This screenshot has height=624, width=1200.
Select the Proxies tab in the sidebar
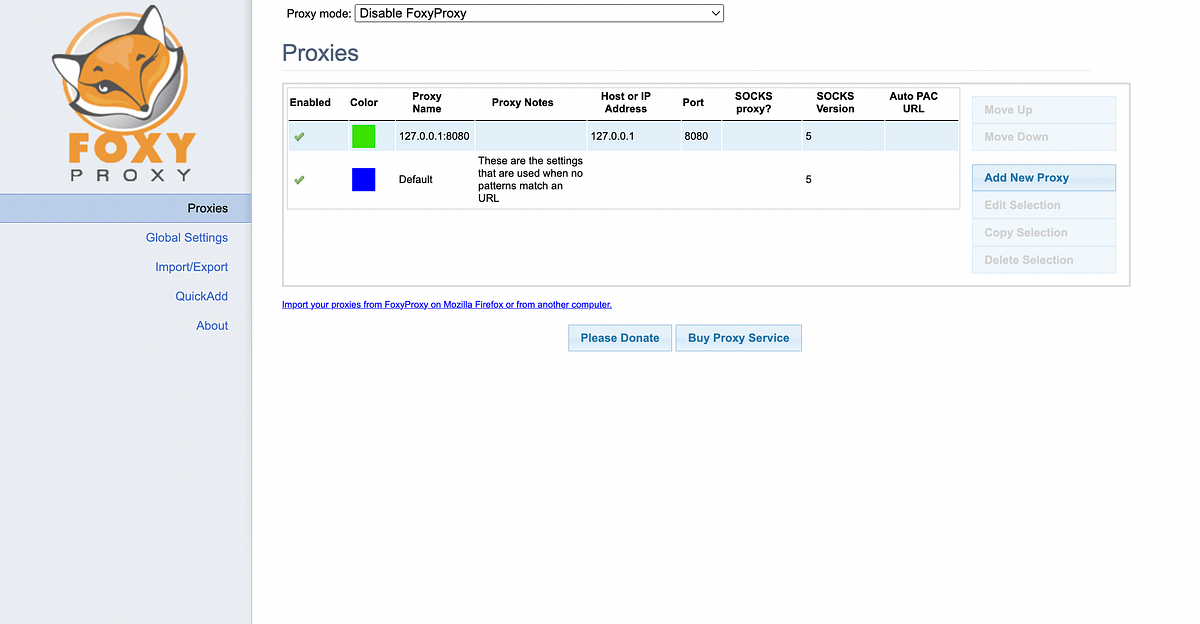click(x=207, y=208)
